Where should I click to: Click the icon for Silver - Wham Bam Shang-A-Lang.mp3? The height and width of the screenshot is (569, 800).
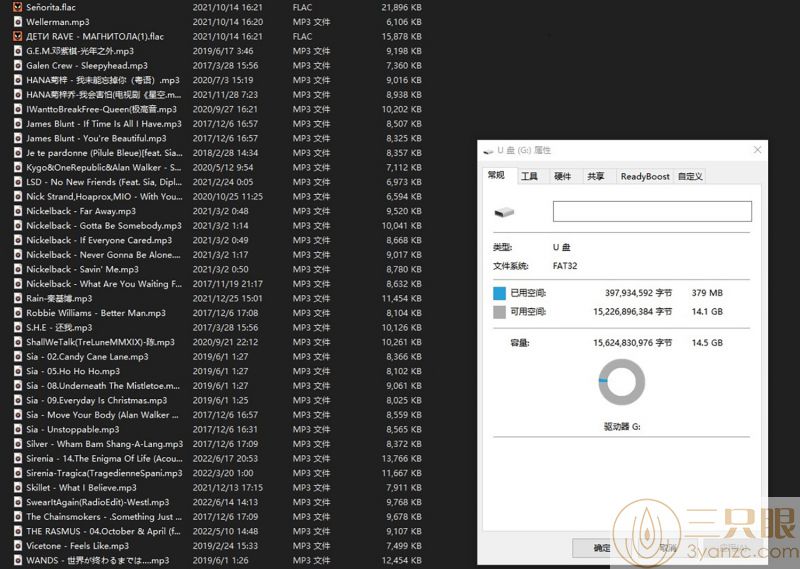pos(18,443)
